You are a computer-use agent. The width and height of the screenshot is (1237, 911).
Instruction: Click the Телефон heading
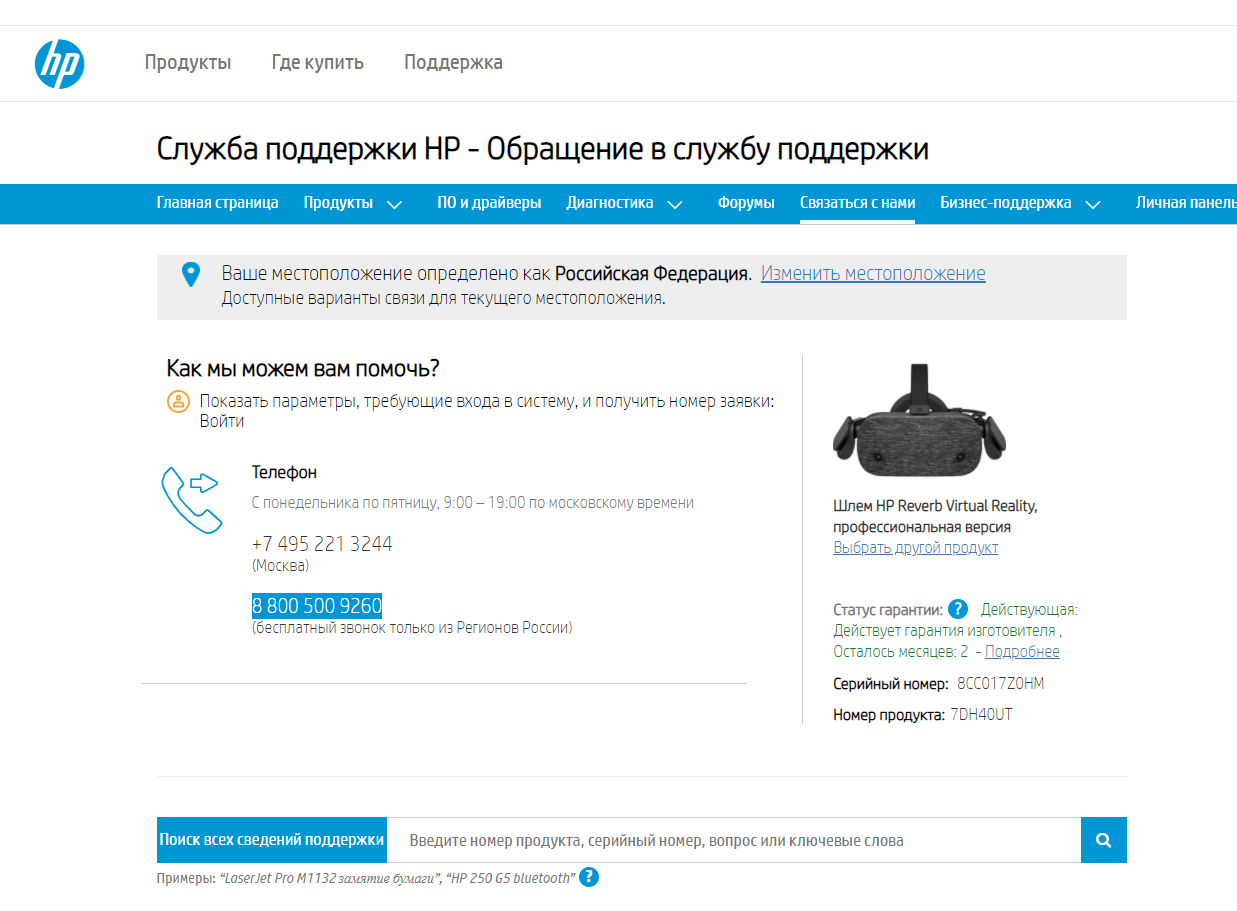284,472
